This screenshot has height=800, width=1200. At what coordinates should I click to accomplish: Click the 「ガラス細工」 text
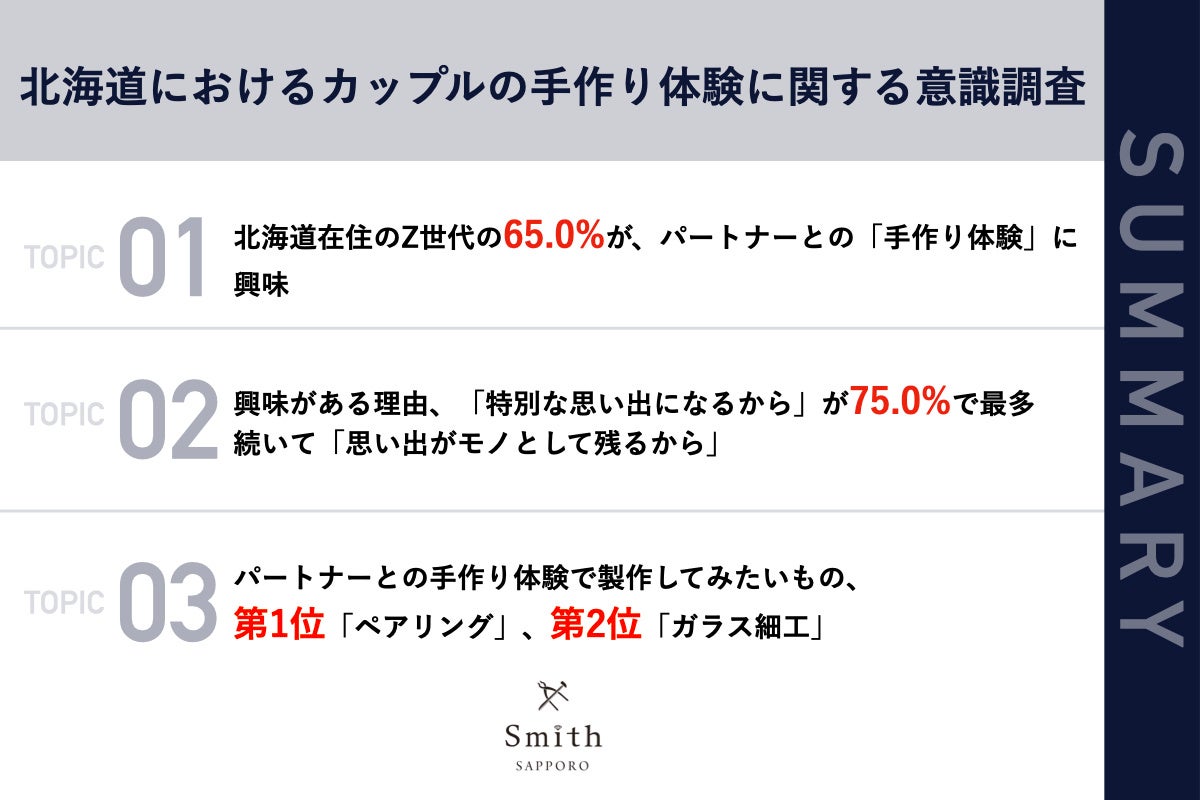739,628
